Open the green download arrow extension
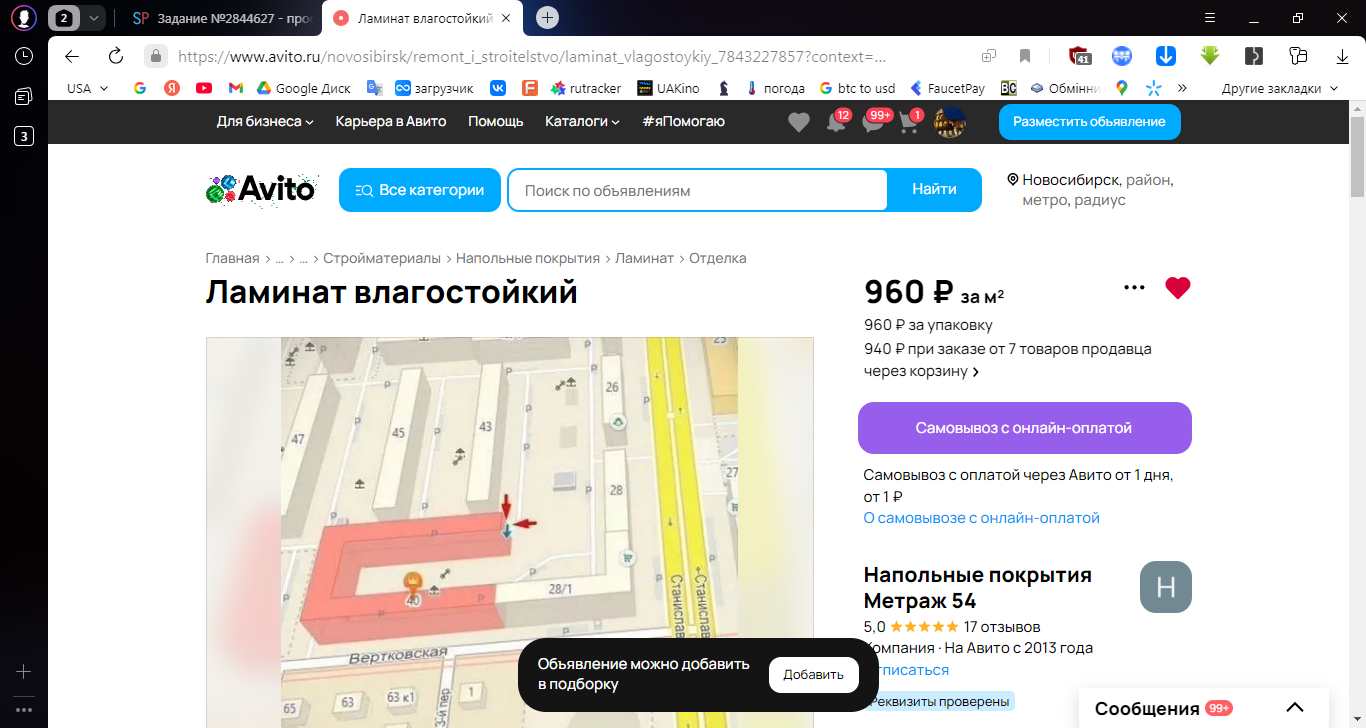This screenshot has height=728, width=1366. [1210, 56]
